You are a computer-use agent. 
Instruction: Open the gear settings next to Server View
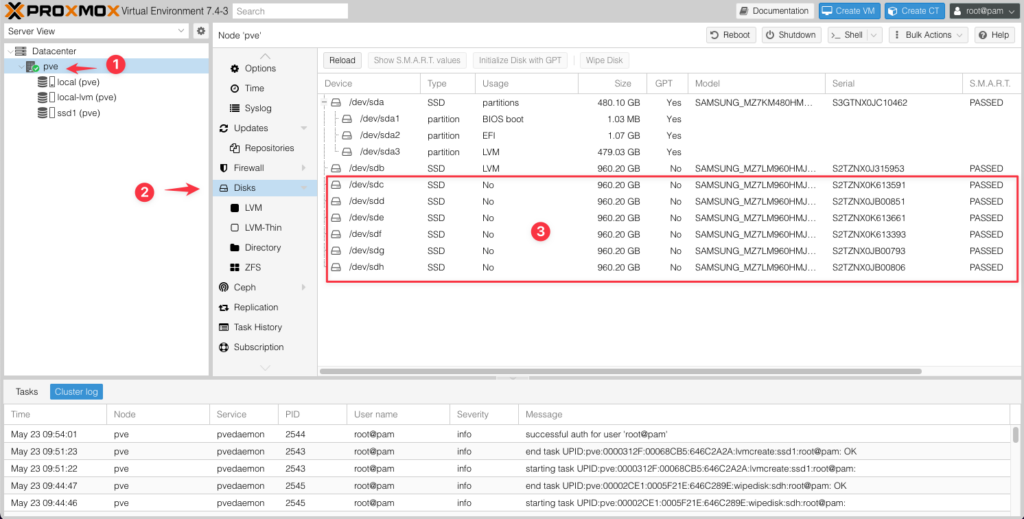(x=201, y=31)
